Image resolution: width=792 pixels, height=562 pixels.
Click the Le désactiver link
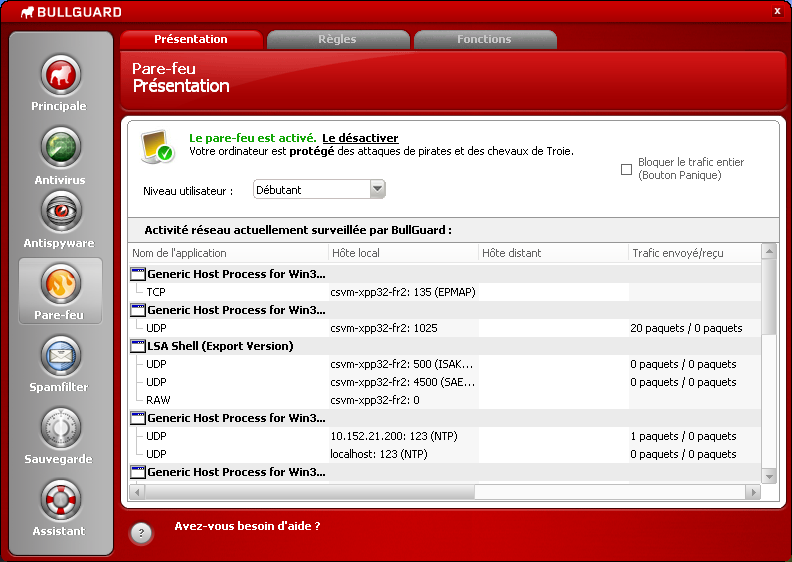coord(360,138)
